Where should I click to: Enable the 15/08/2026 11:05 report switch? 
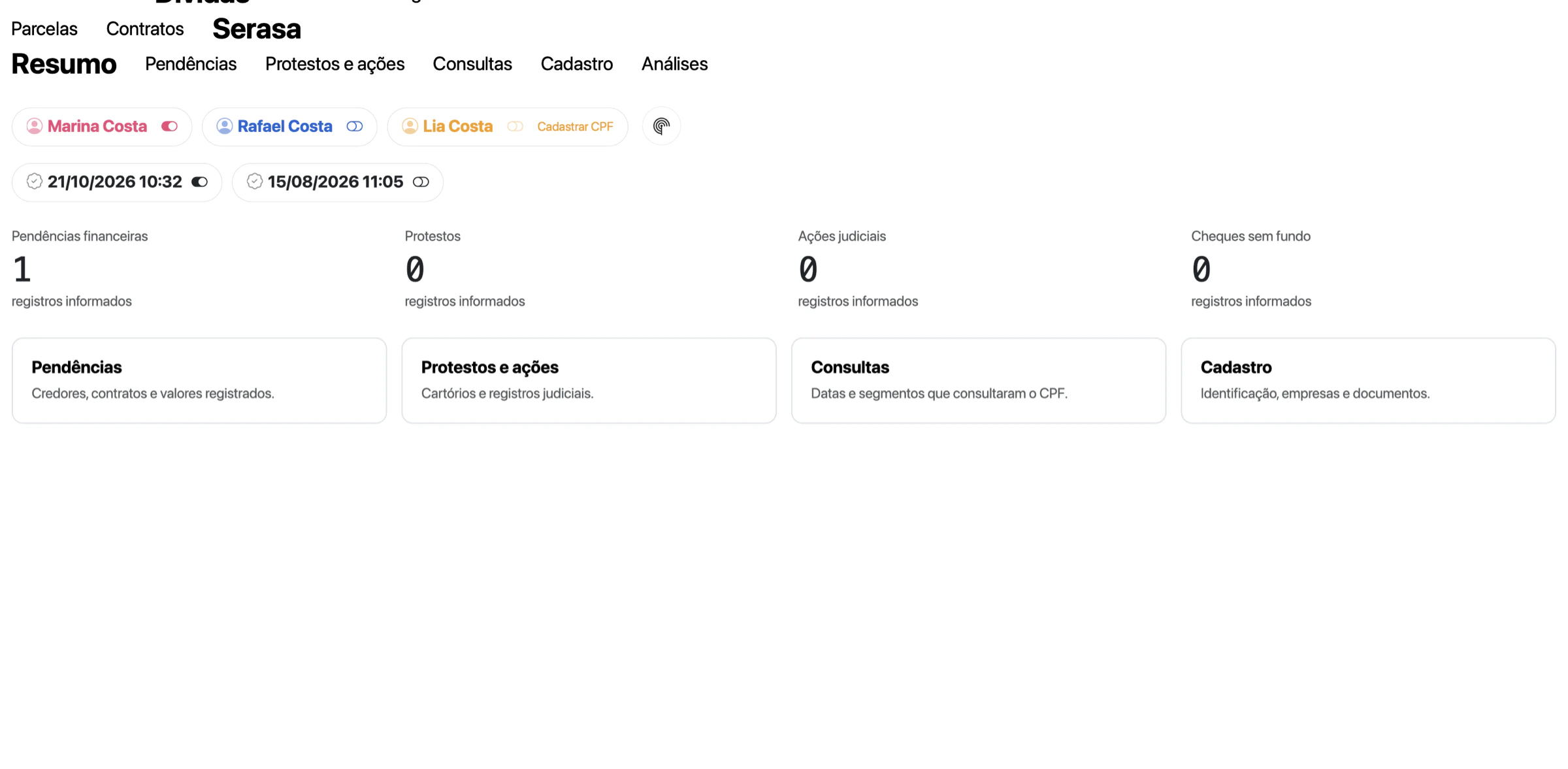tap(421, 182)
